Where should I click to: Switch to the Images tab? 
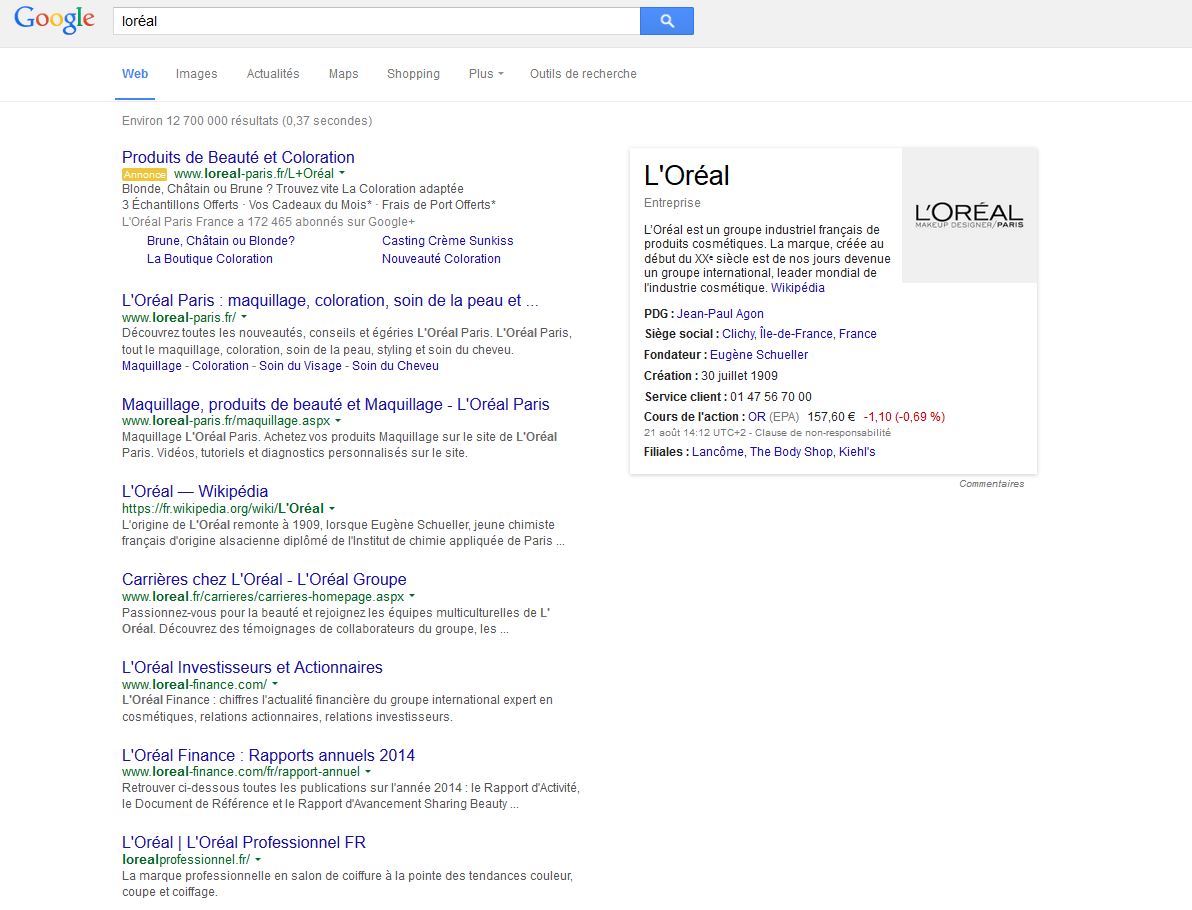[196, 74]
